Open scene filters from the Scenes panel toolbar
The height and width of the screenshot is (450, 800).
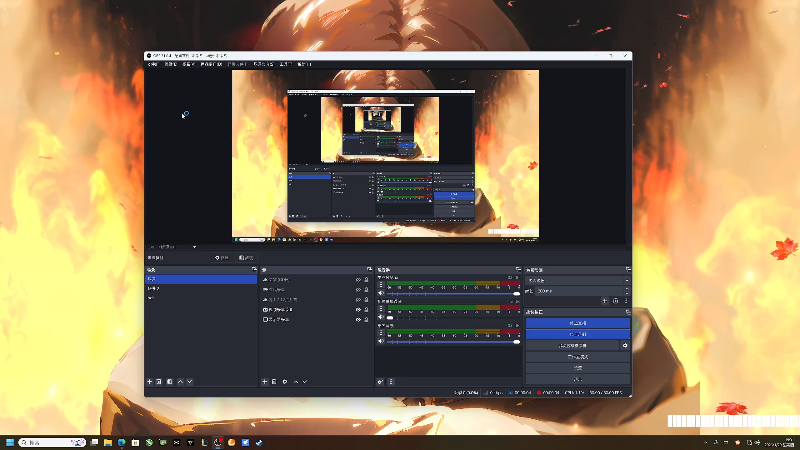(x=170, y=382)
